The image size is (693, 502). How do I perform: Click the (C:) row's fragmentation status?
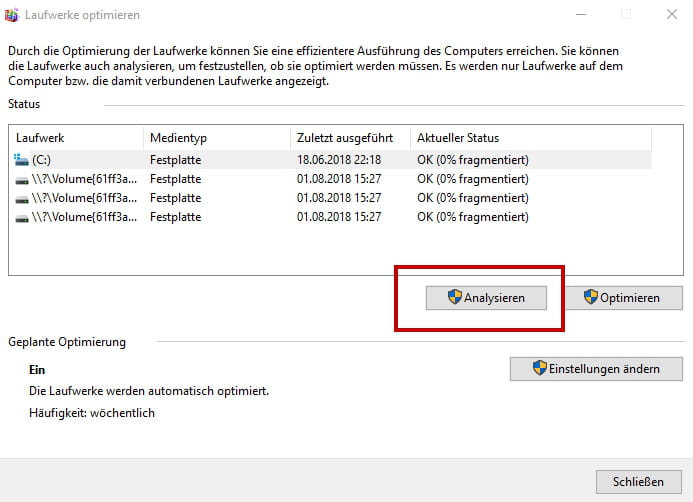(472, 160)
